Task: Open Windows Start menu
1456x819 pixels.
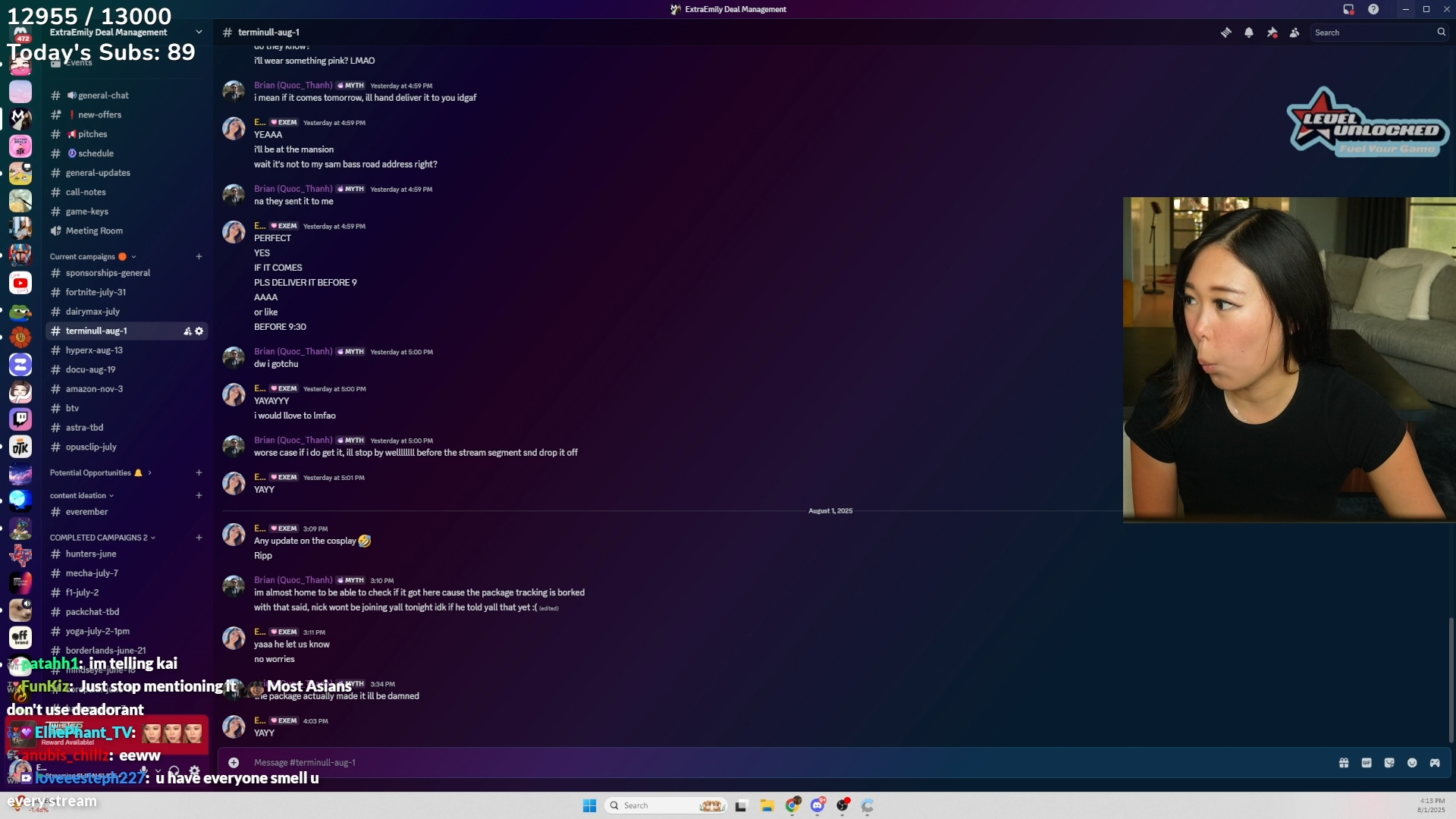Action: point(589,805)
